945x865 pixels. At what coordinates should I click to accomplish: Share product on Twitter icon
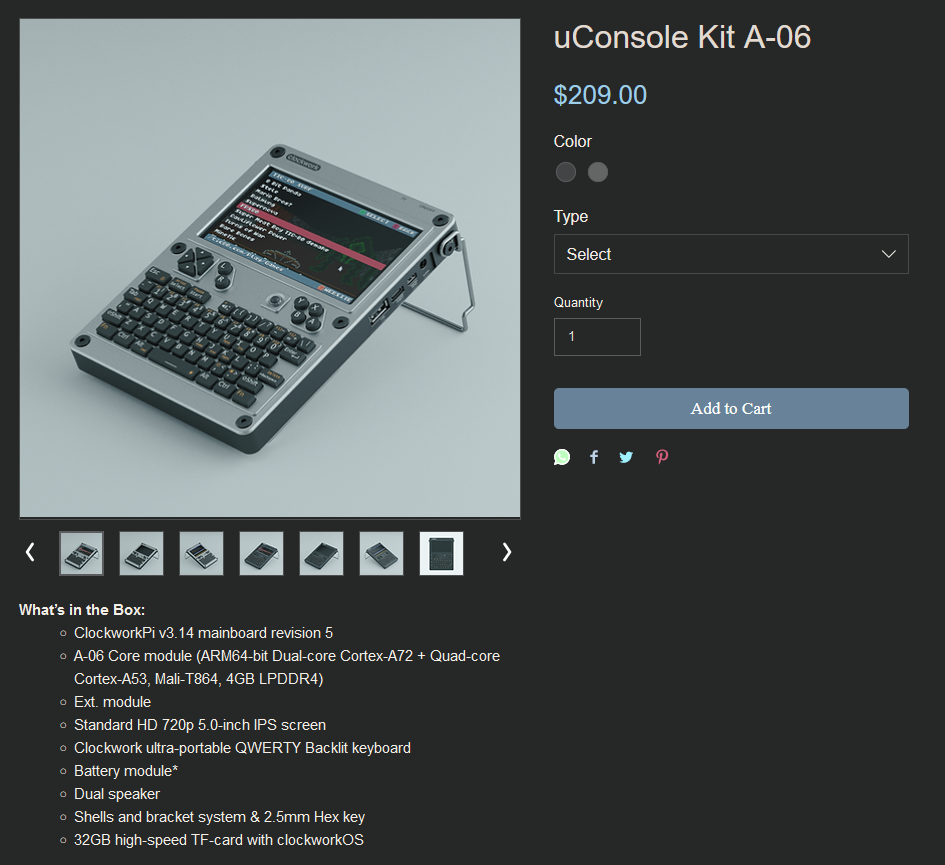[626, 457]
